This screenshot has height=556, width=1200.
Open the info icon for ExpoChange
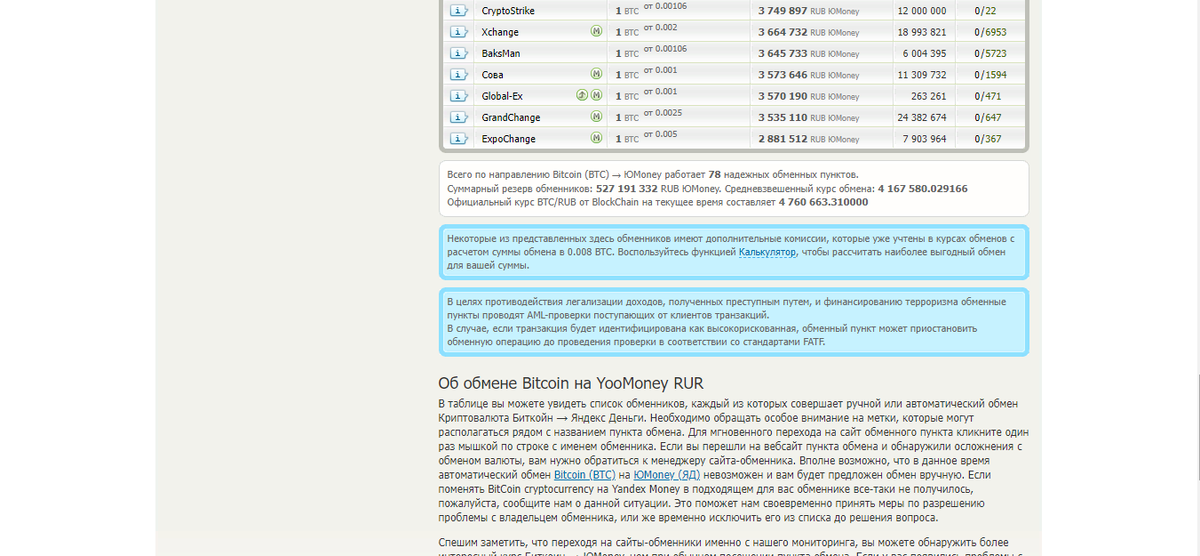(458, 139)
